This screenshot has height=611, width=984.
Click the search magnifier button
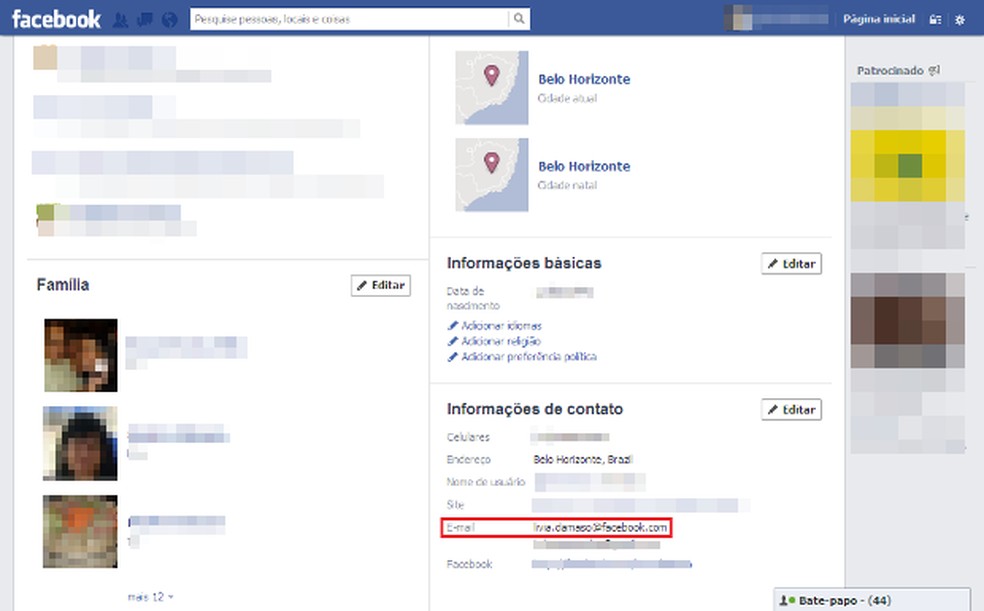tap(519, 19)
